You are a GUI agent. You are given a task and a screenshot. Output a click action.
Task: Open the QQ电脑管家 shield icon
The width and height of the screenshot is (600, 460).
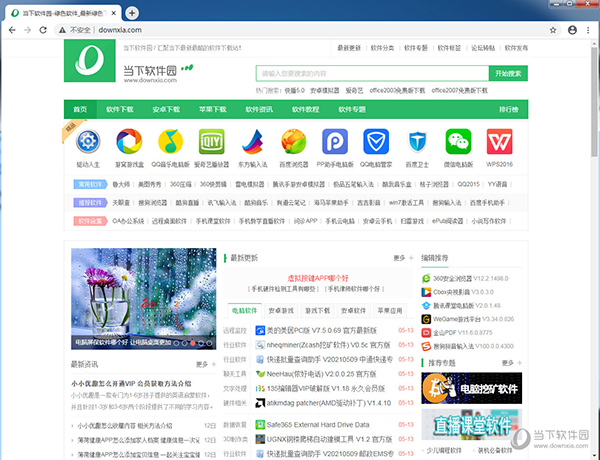(376, 141)
